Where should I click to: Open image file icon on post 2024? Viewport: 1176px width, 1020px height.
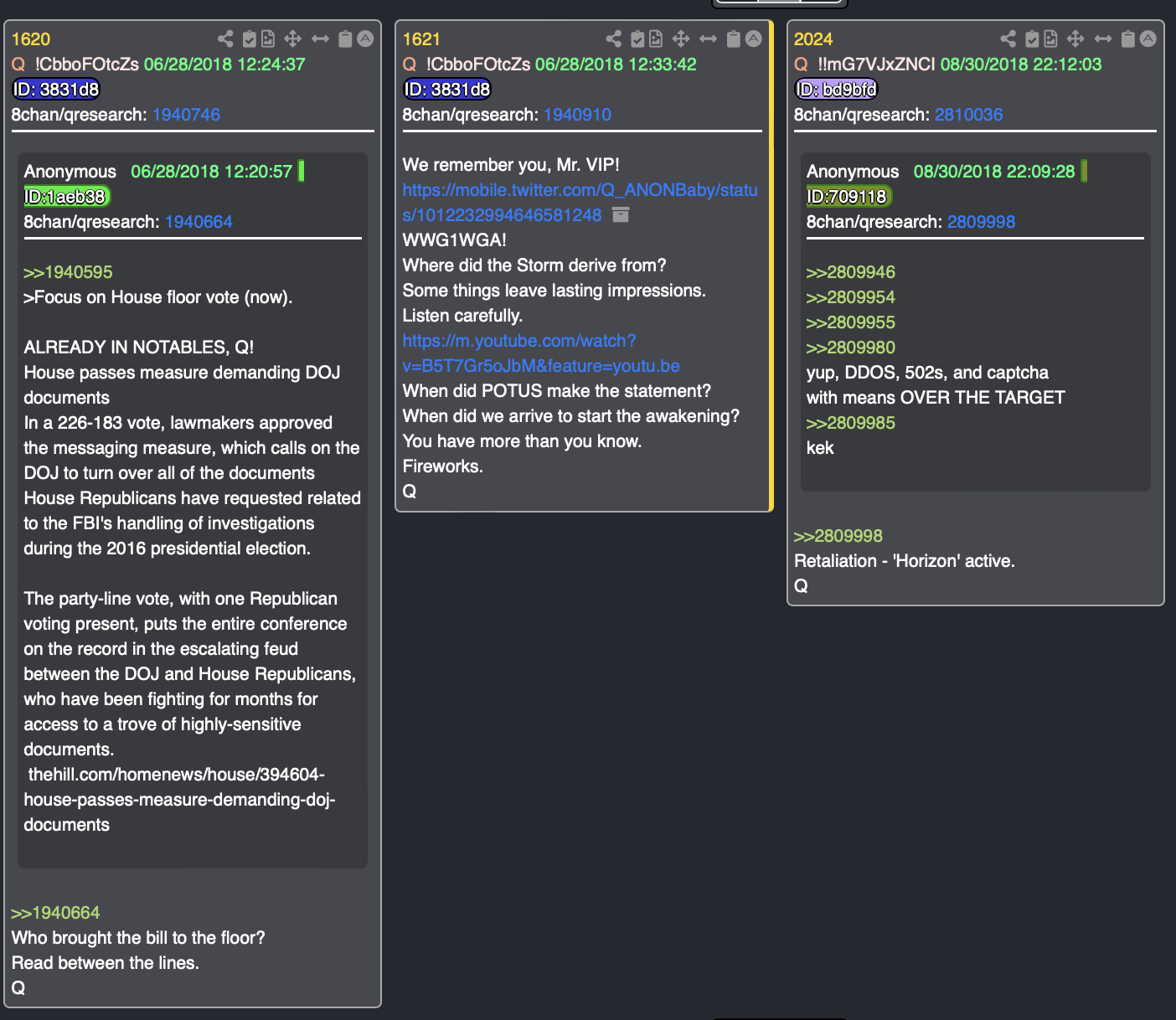coord(1050,39)
